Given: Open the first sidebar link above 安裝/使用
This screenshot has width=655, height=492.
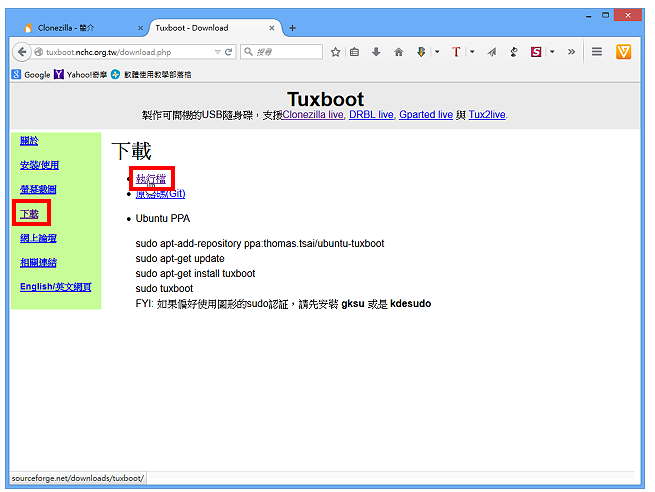Looking at the screenshot, I should (x=29, y=141).
